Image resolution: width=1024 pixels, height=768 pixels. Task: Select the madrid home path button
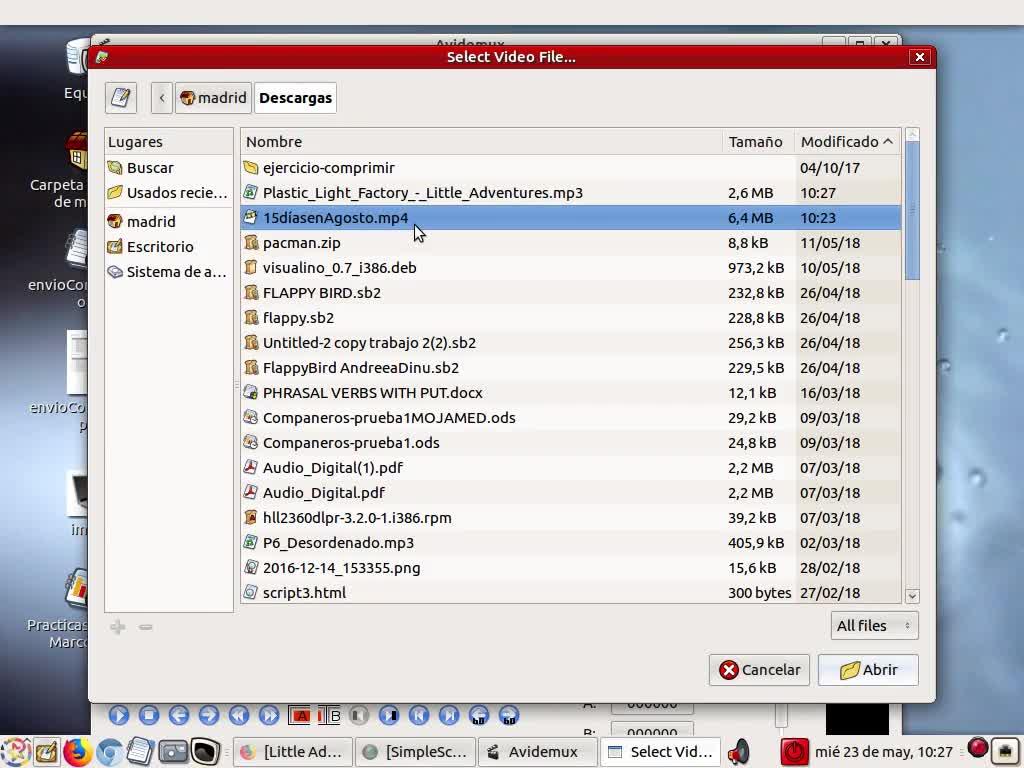(x=213, y=98)
